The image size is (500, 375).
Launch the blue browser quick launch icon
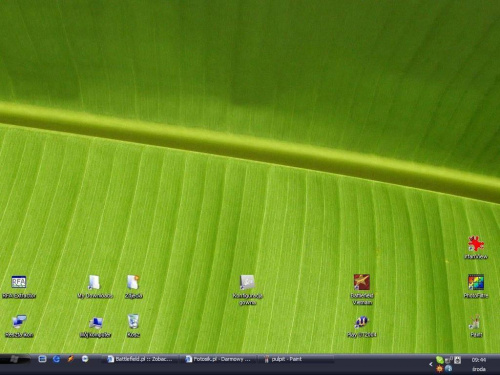[x=56, y=359]
